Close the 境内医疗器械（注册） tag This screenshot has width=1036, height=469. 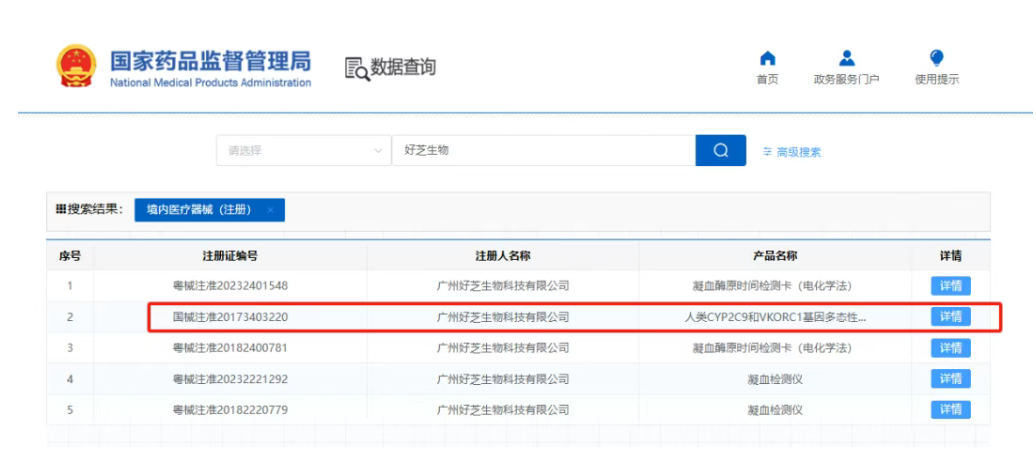coord(270,210)
